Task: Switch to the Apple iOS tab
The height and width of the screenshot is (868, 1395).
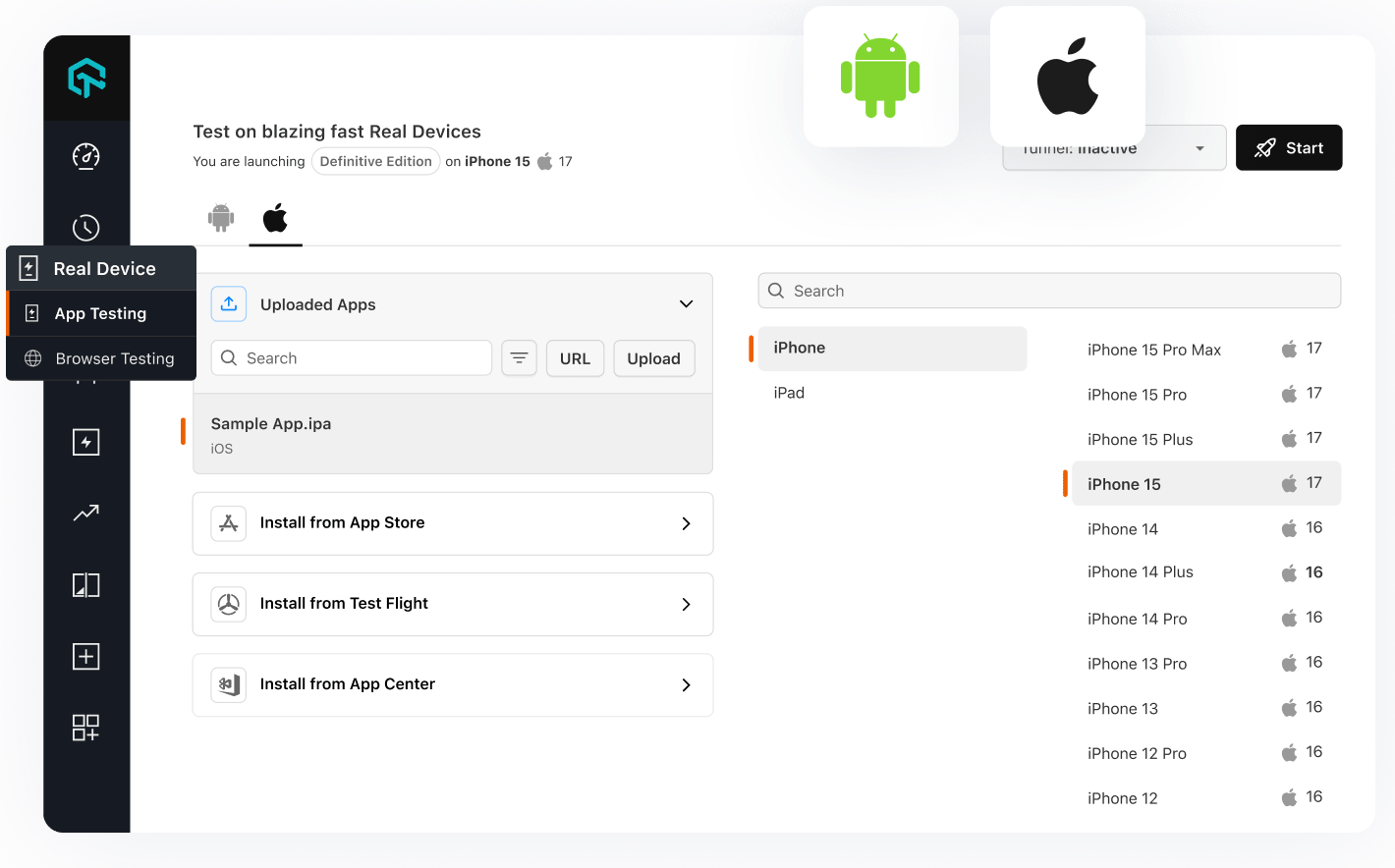Action: click(275, 218)
